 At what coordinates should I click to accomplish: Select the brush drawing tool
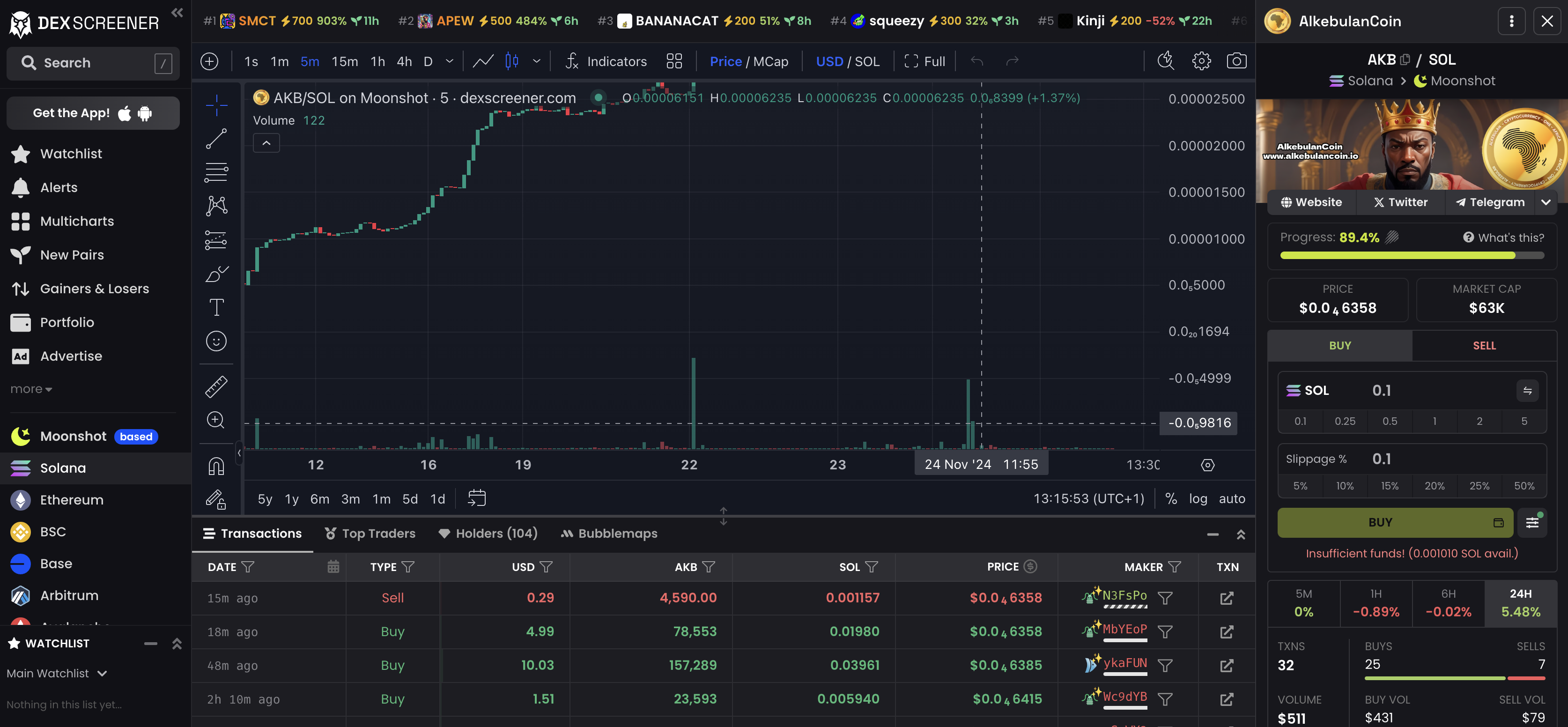[x=216, y=274]
